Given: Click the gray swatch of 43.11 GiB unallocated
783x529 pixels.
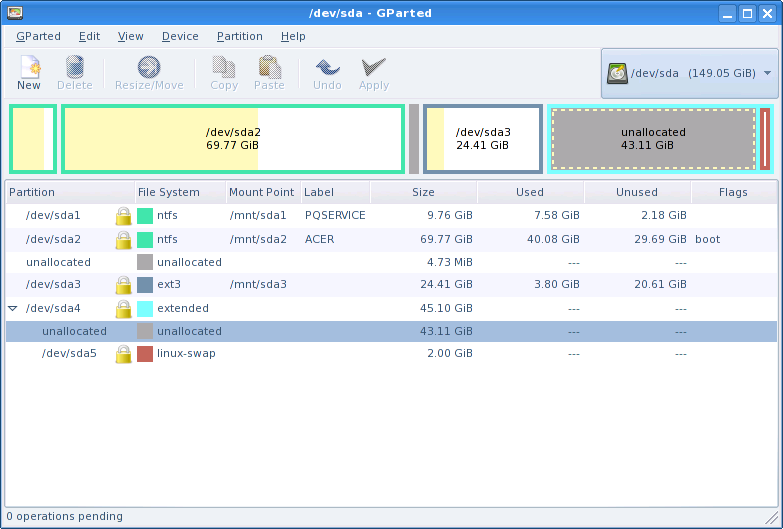Looking at the screenshot, I should pos(145,331).
